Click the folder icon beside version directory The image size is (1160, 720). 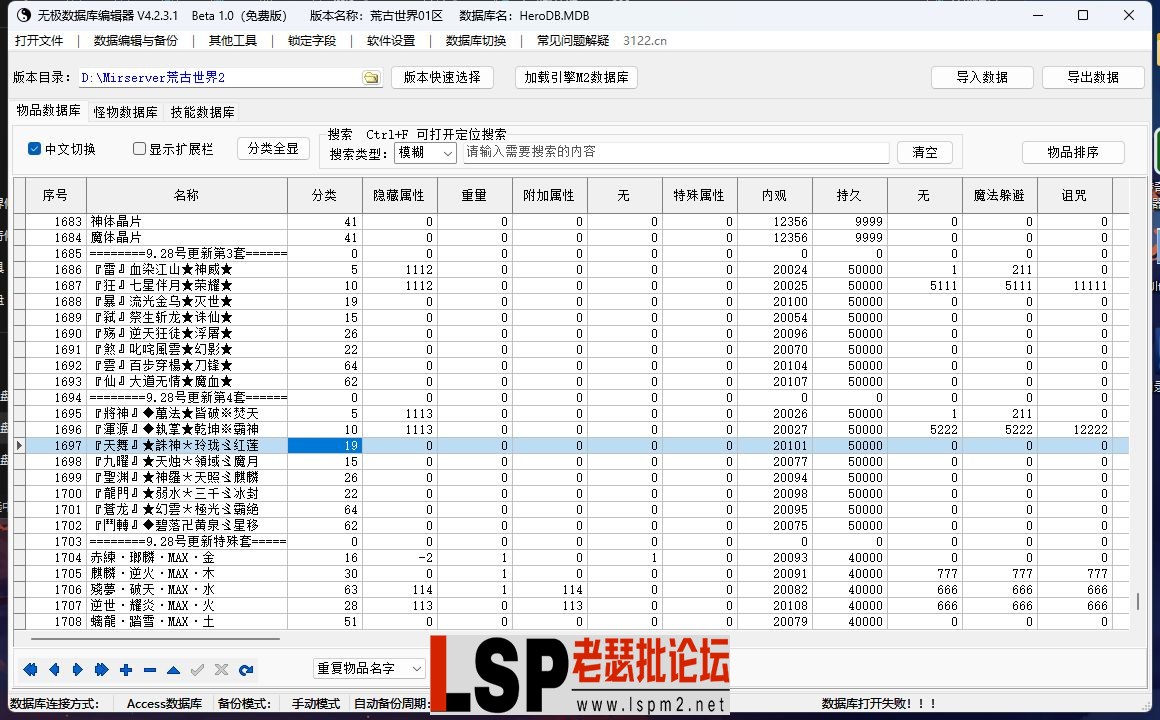370,76
